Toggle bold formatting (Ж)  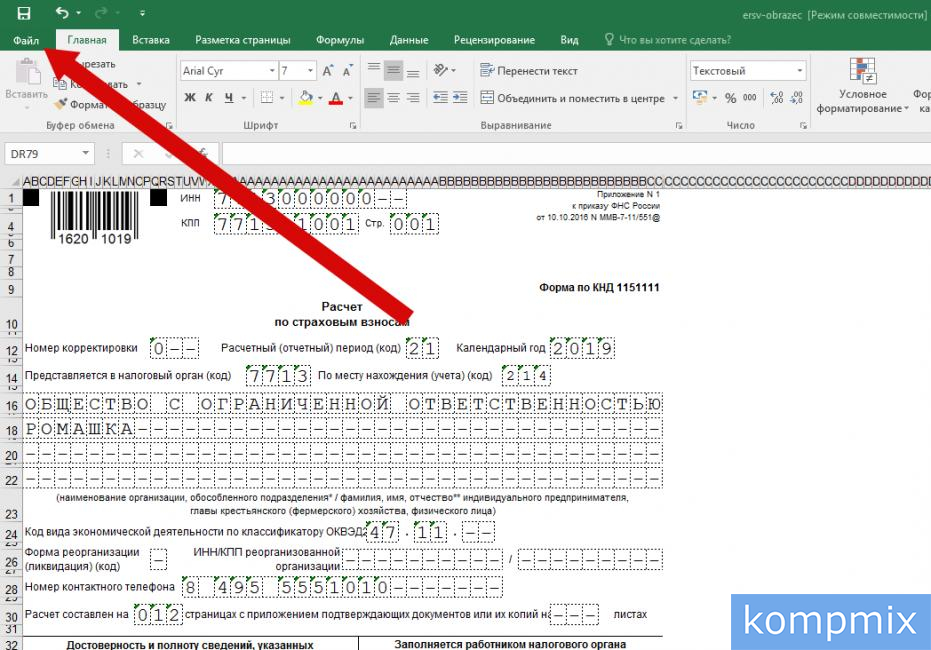(x=190, y=97)
